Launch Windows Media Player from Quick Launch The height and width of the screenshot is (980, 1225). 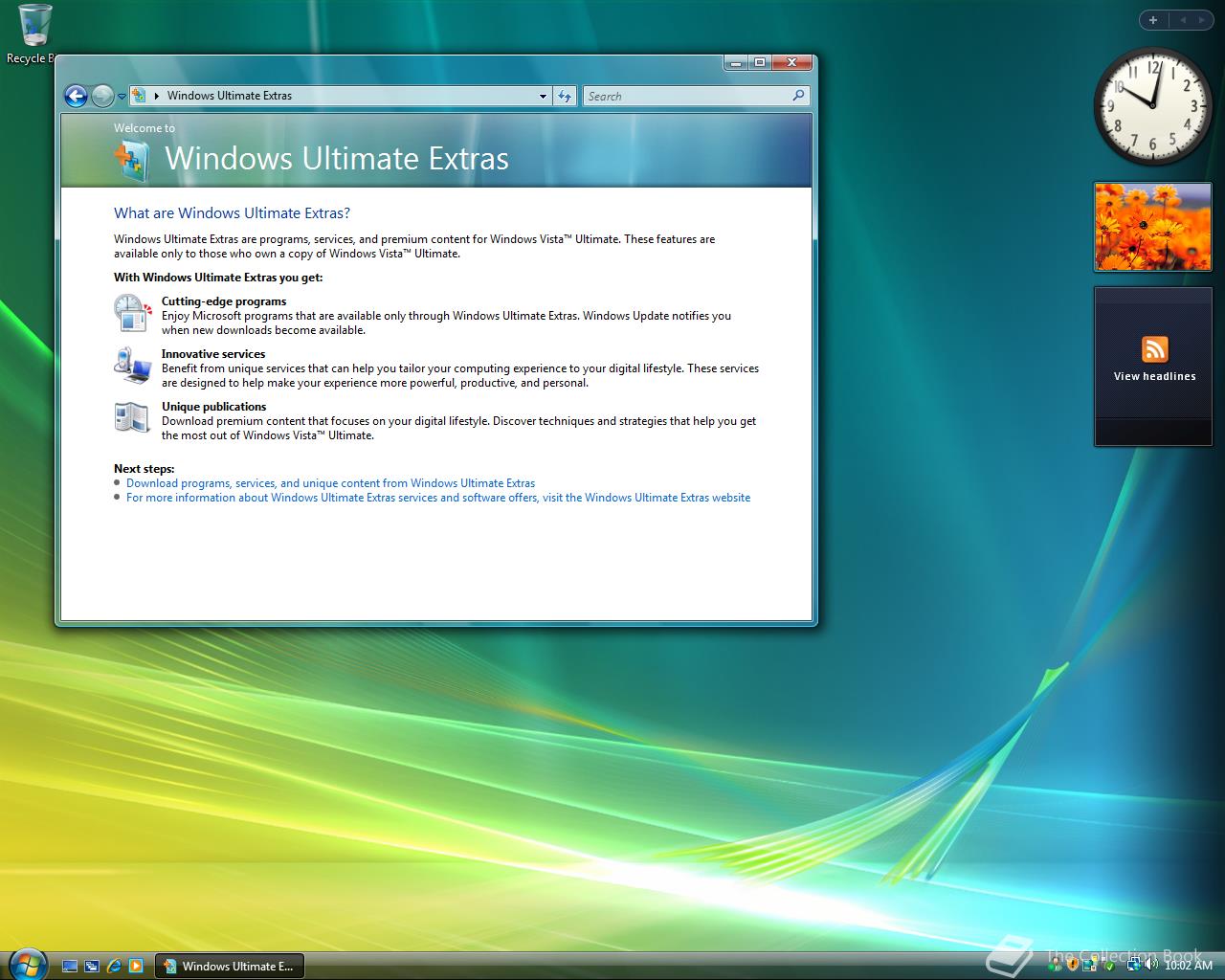136,967
